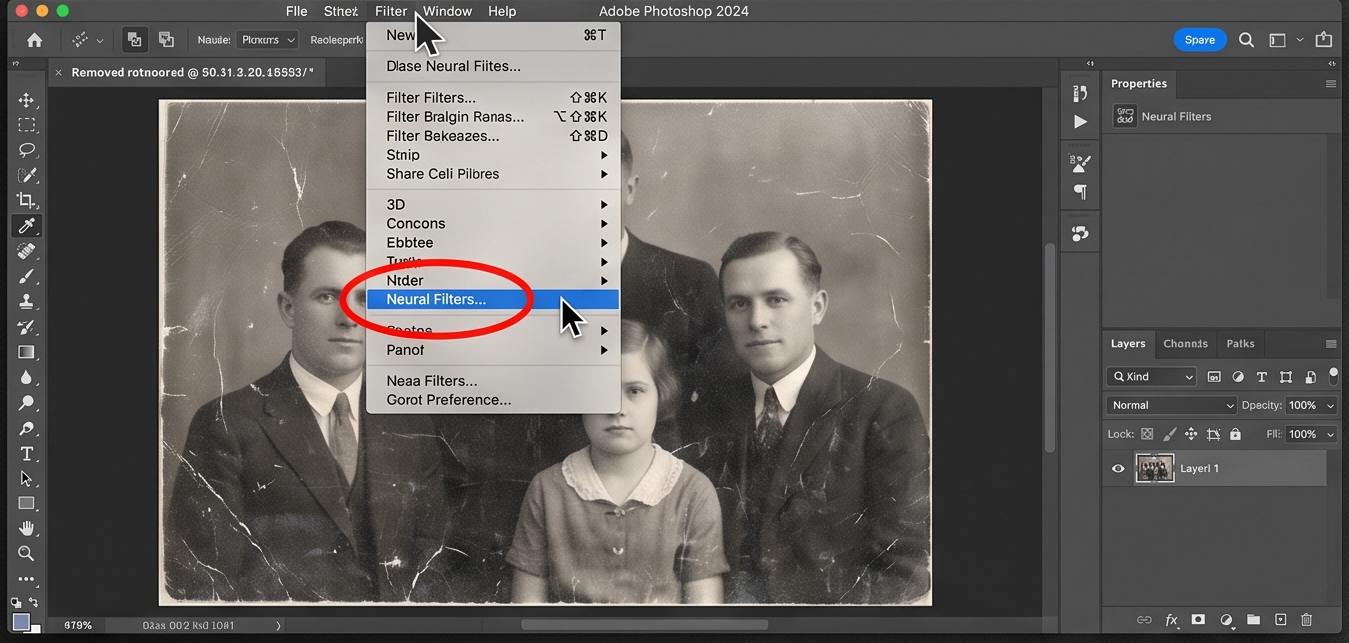Screen dimensions: 1349x643
Task: Select the Pen tool
Action: (26, 428)
